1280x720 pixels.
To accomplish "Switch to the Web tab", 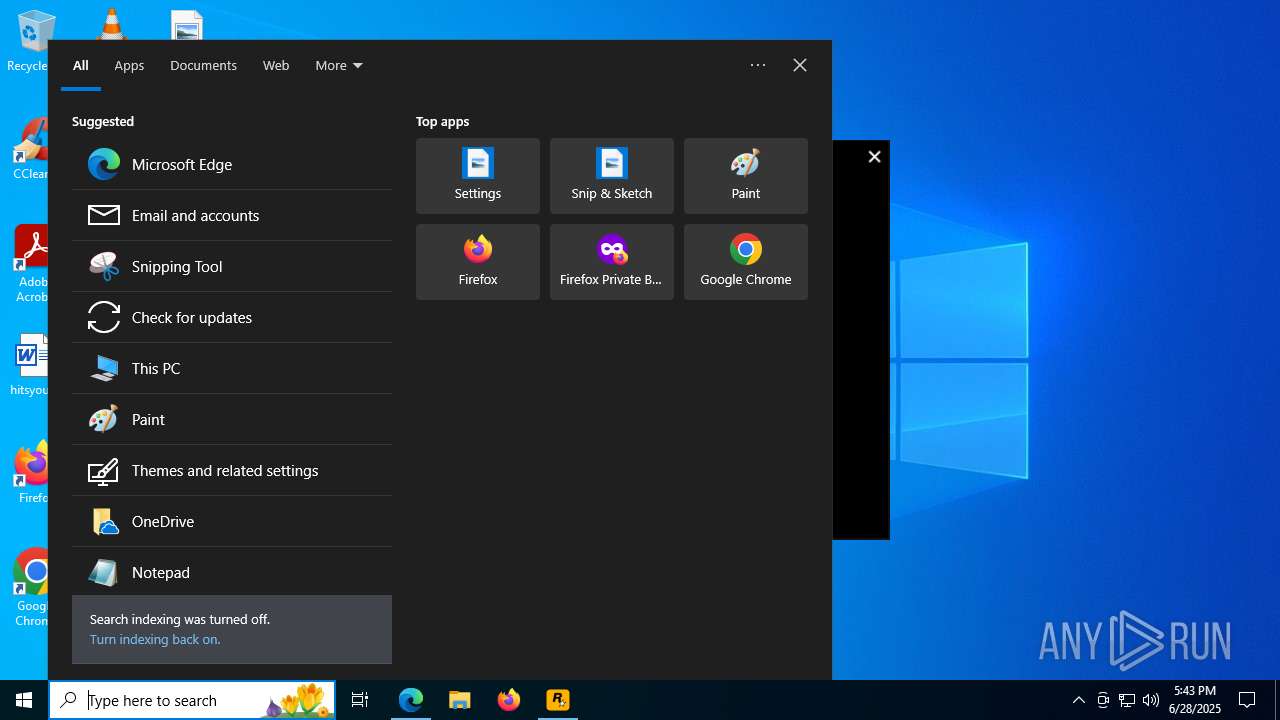I will [x=276, y=65].
